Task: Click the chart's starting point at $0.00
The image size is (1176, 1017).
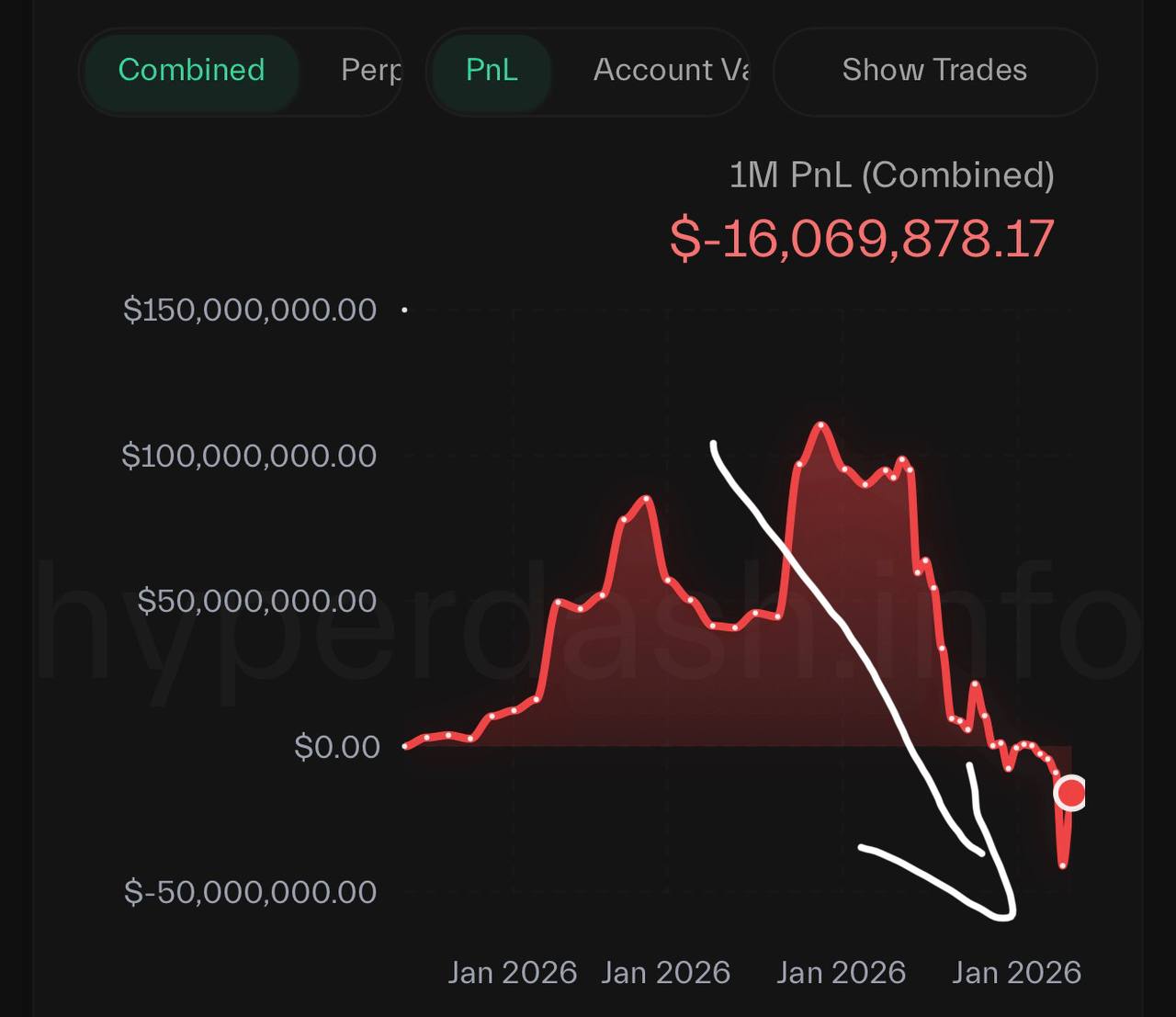Action: tap(406, 746)
